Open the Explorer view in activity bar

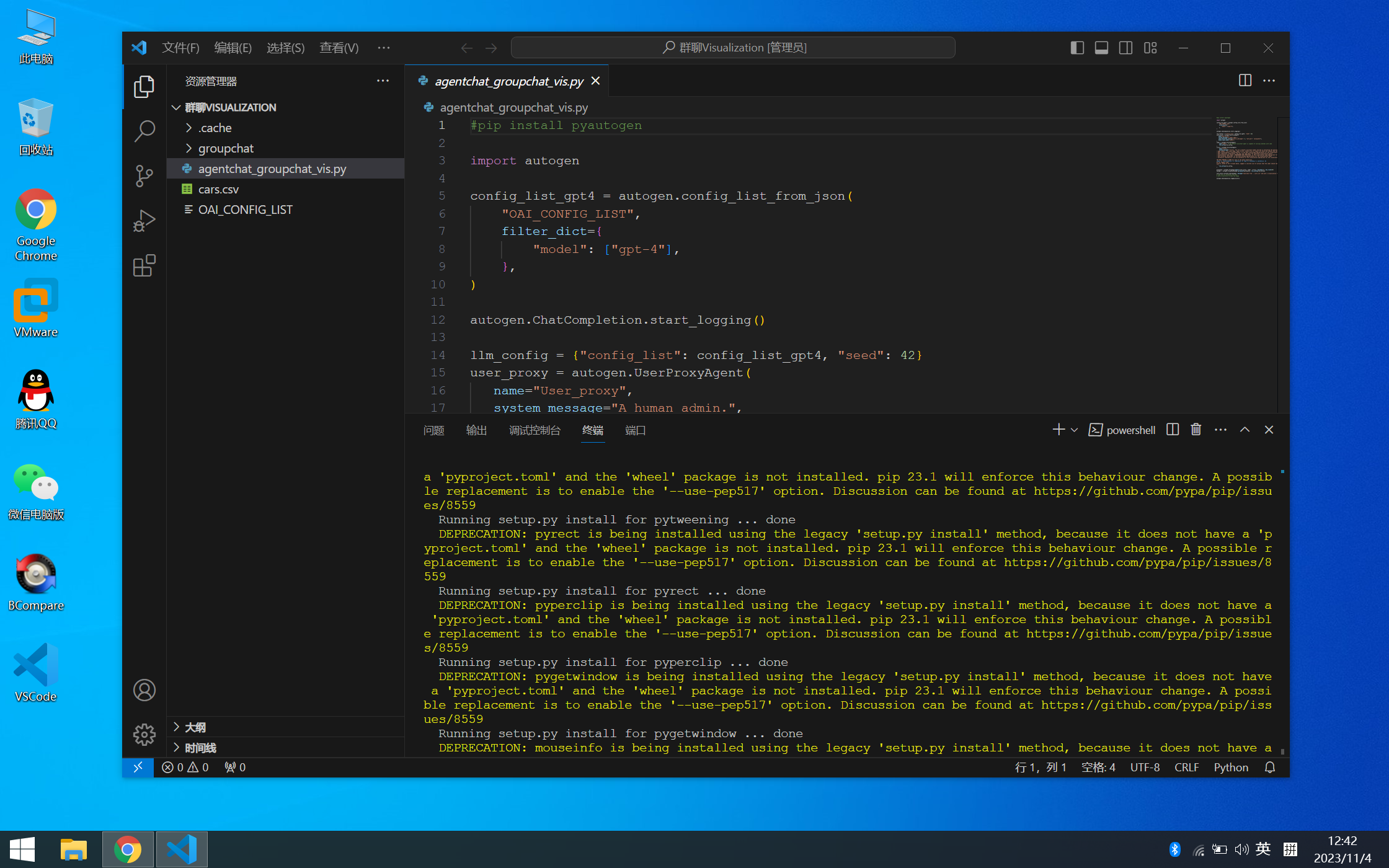point(144,86)
